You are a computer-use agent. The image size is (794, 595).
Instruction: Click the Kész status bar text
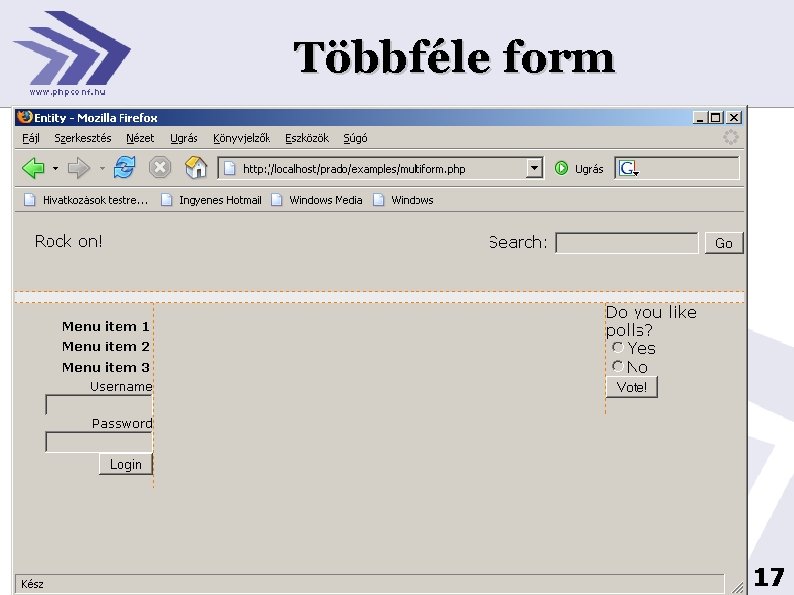click(32, 584)
